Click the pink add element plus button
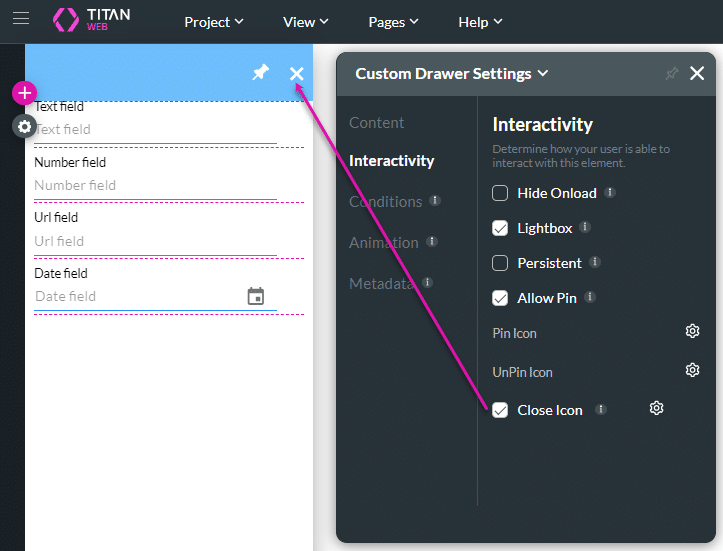 pyautogui.click(x=24, y=94)
